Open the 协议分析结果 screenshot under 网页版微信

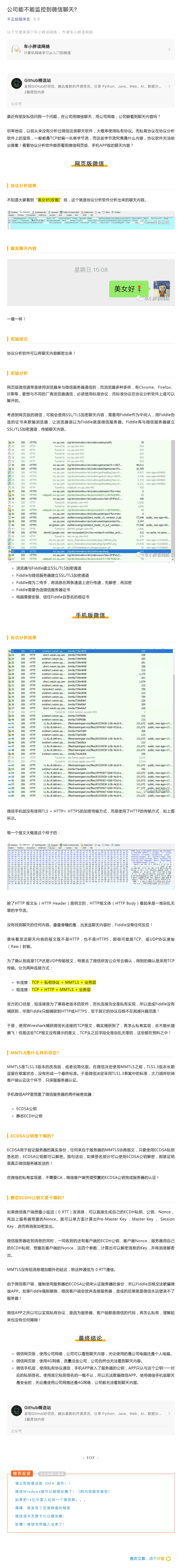pyautogui.click(x=91, y=220)
